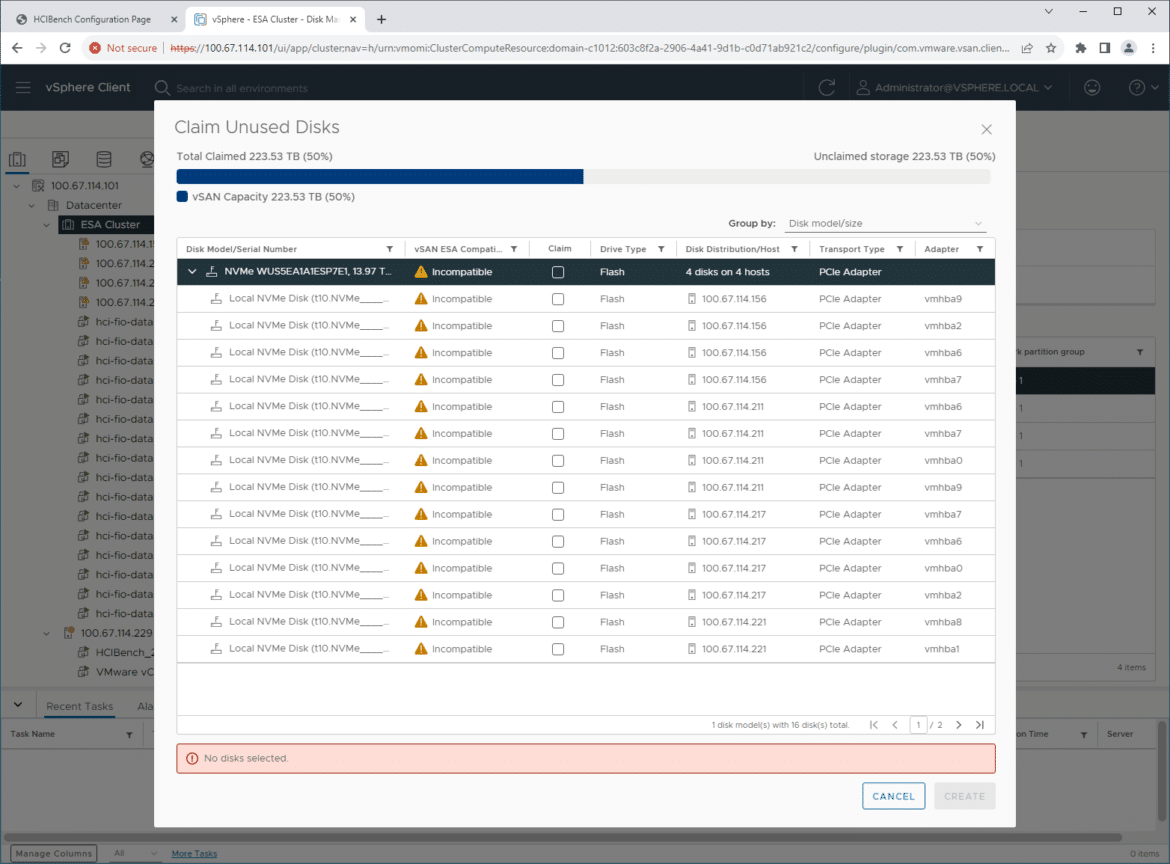Click the browser share page icon
The image size is (1170, 864).
(x=1027, y=48)
